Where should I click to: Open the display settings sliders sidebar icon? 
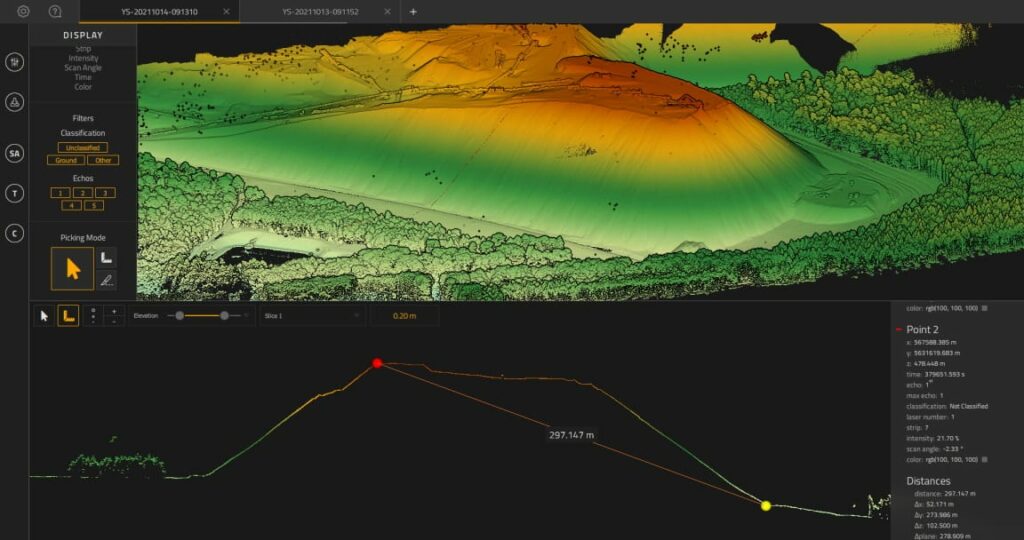click(x=14, y=62)
